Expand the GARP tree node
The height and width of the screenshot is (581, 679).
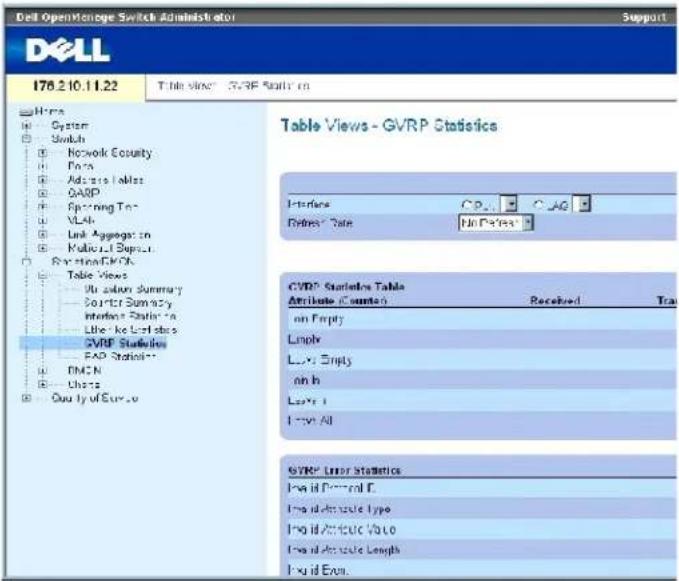click(42, 193)
